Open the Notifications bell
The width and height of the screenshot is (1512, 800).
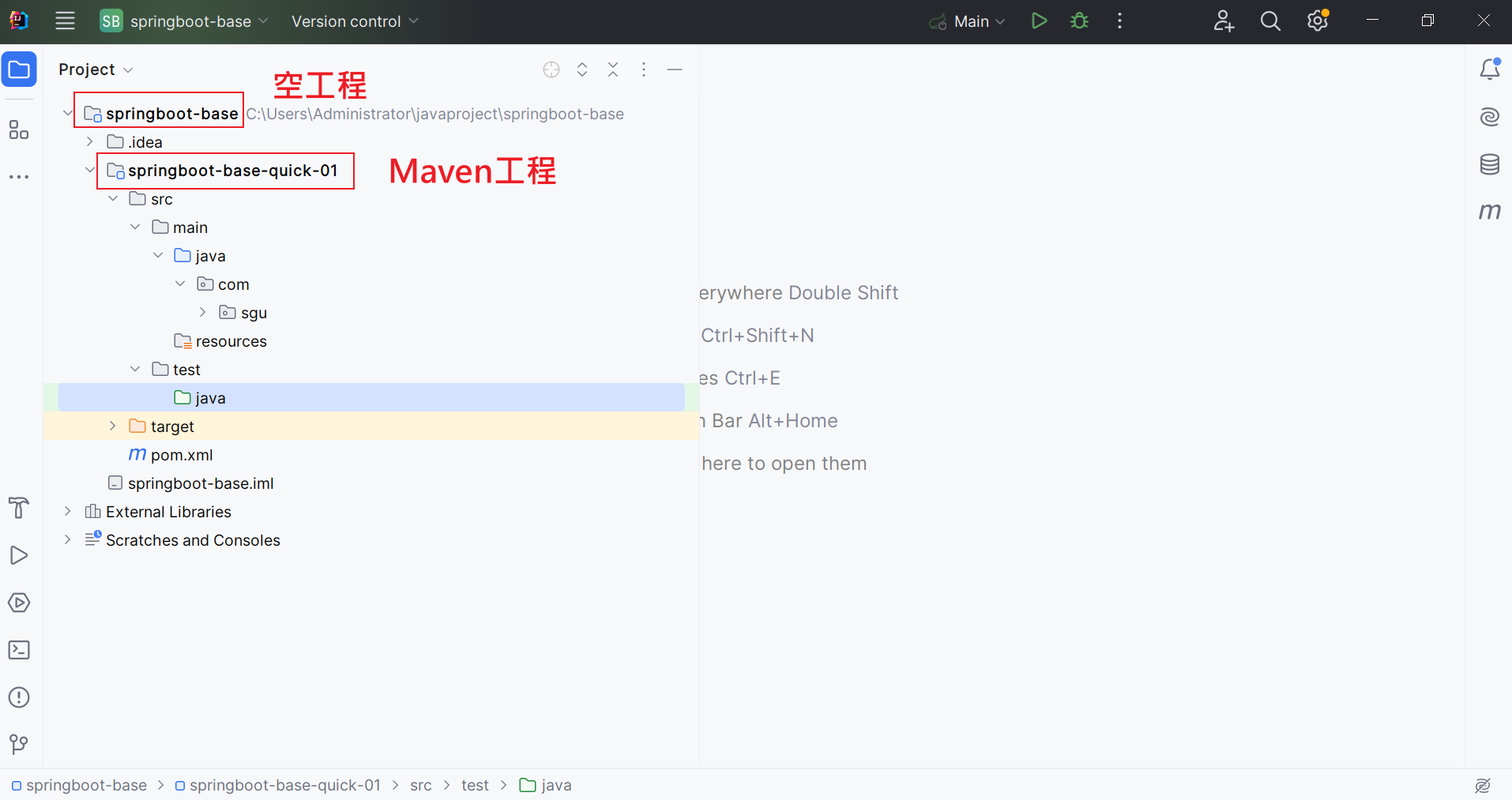coord(1489,69)
